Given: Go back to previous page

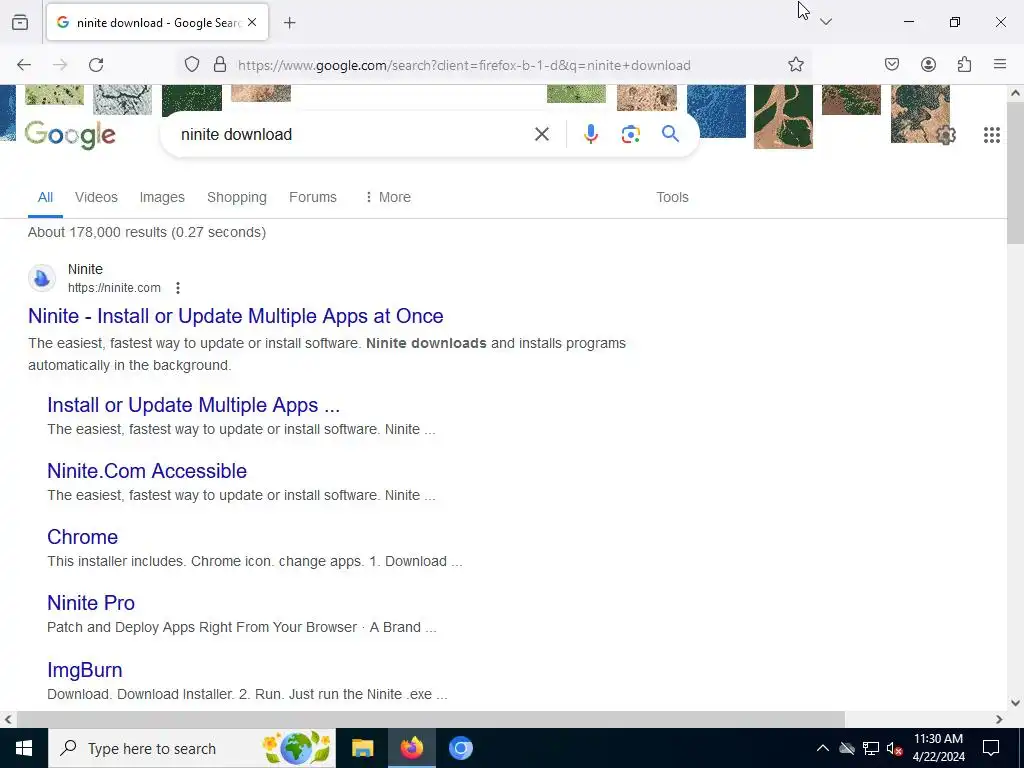Looking at the screenshot, I should coord(24,65).
